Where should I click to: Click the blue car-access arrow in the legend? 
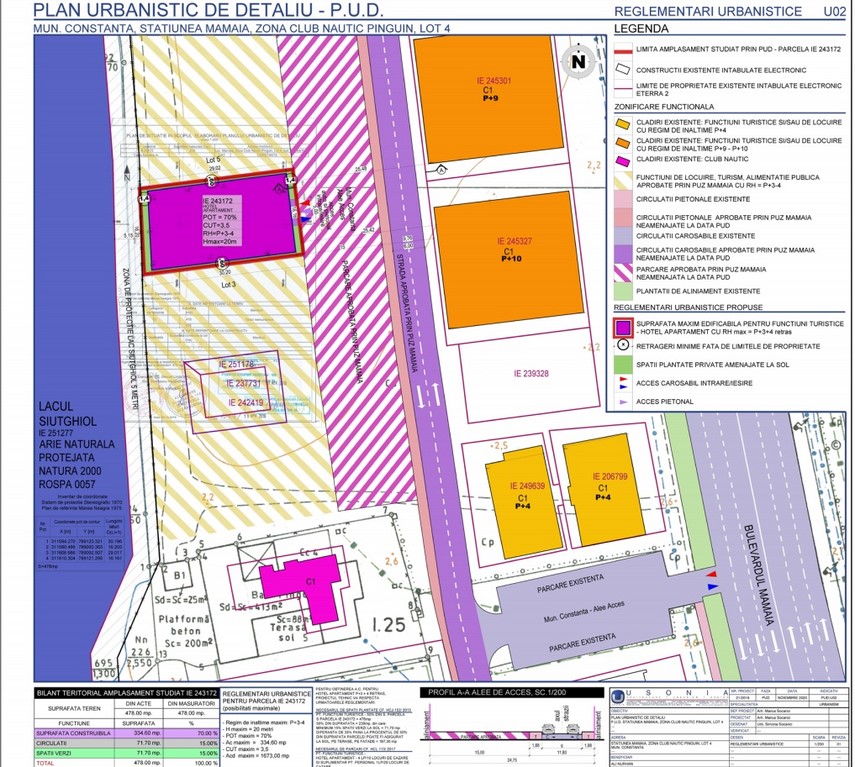622,386
